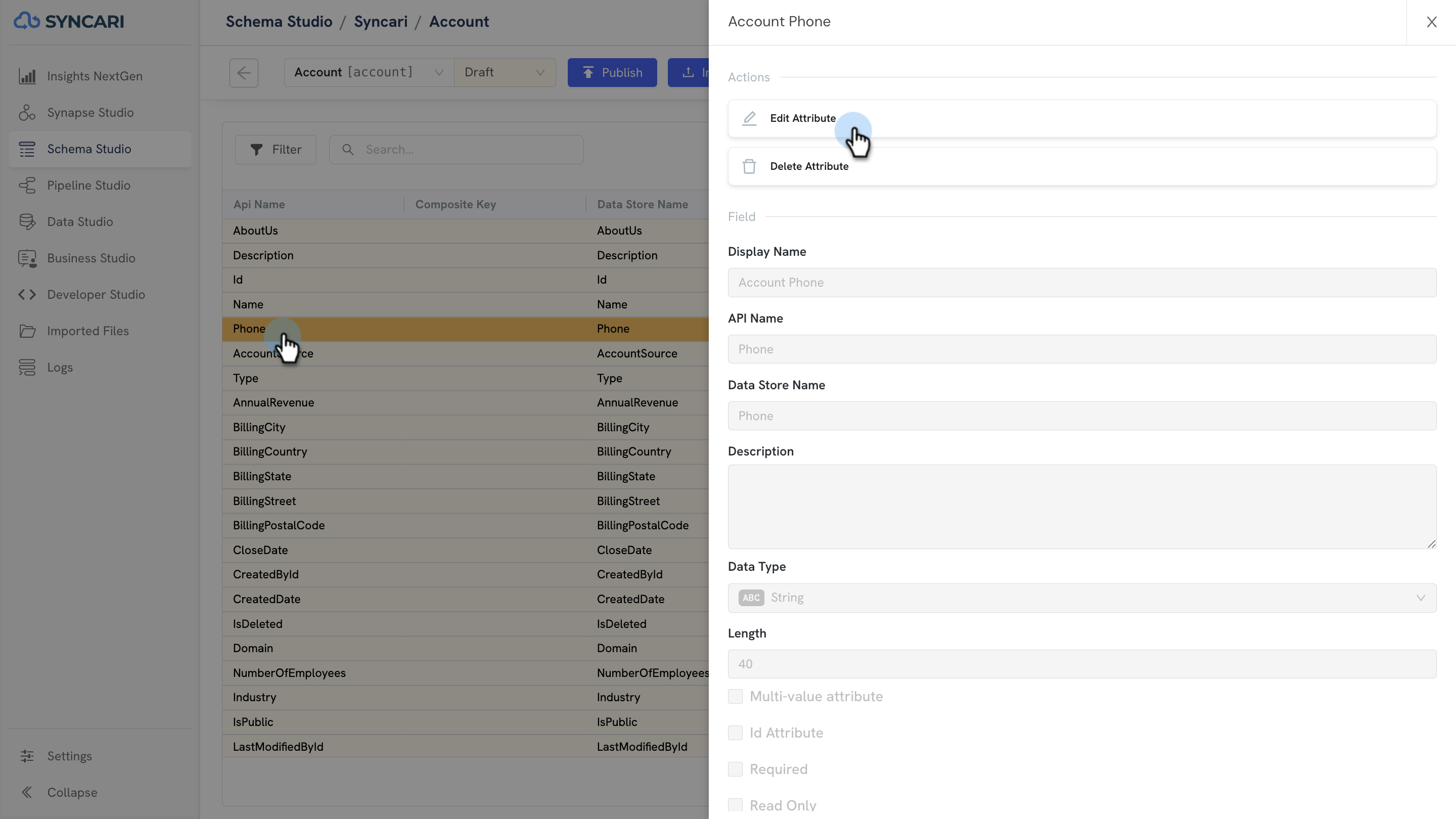The width and height of the screenshot is (1456, 819).
Task: Click the Schema Studio sidebar icon
Action: click(x=27, y=149)
